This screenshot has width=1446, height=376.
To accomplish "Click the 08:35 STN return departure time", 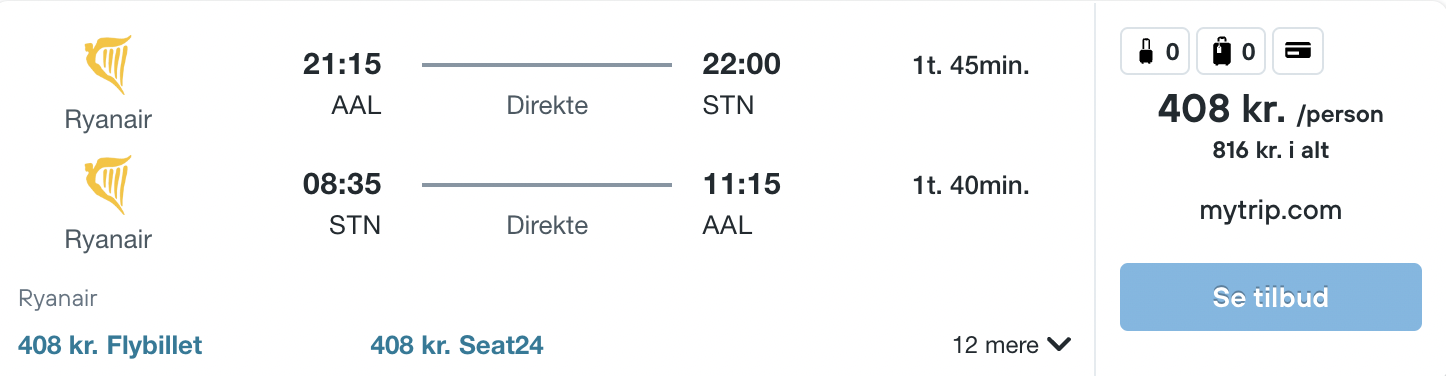I will pos(342,185).
